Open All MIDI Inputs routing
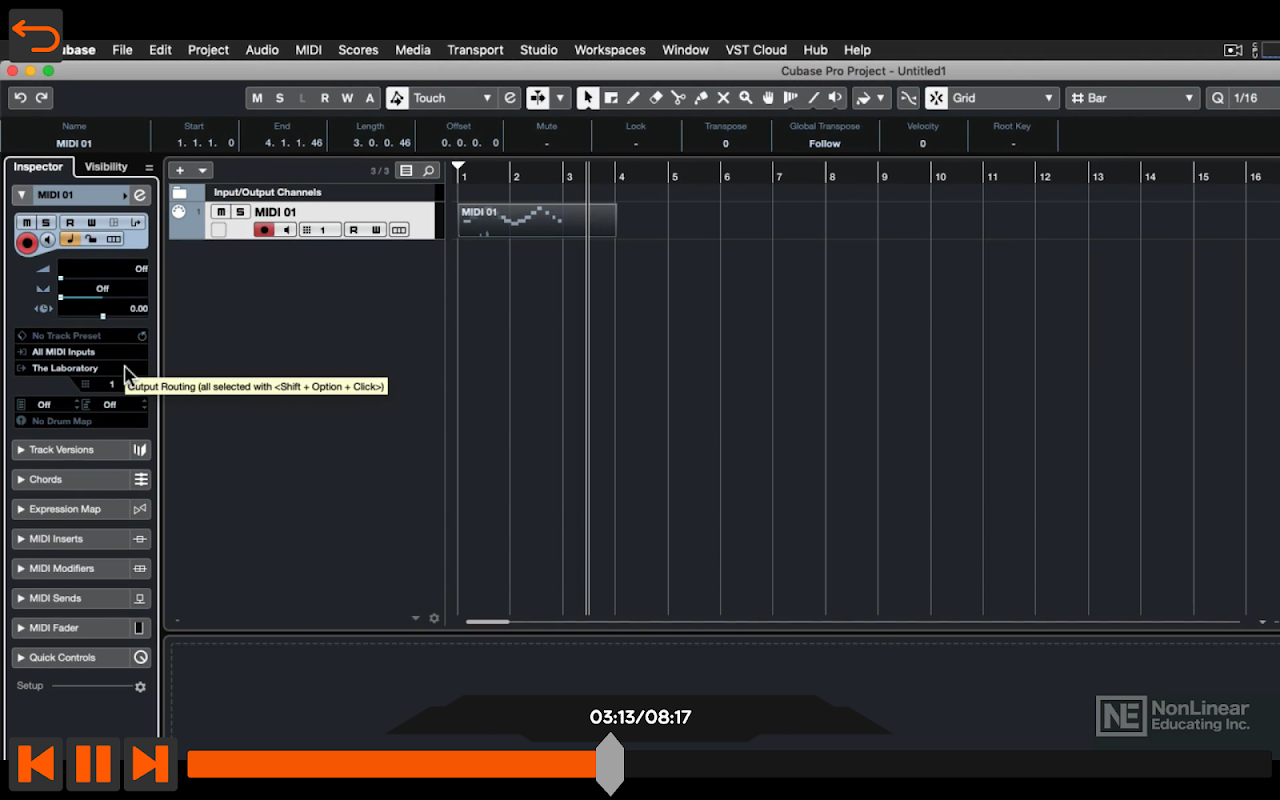Image resolution: width=1280 pixels, height=800 pixels. click(81, 352)
